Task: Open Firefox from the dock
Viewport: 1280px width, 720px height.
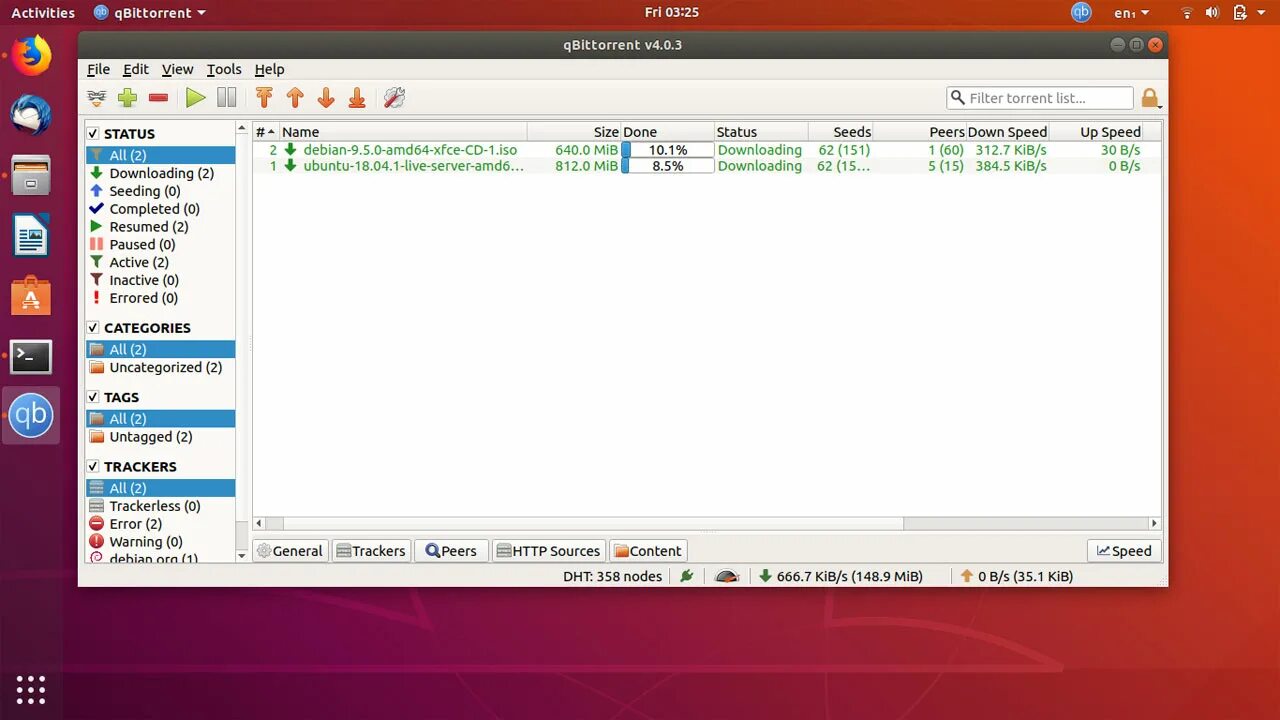Action: tap(31, 56)
